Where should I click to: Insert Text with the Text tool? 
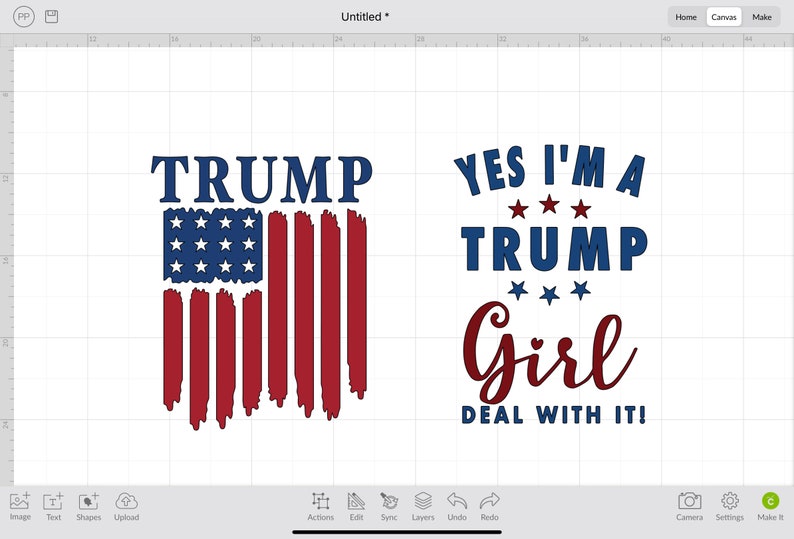(53, 507)
